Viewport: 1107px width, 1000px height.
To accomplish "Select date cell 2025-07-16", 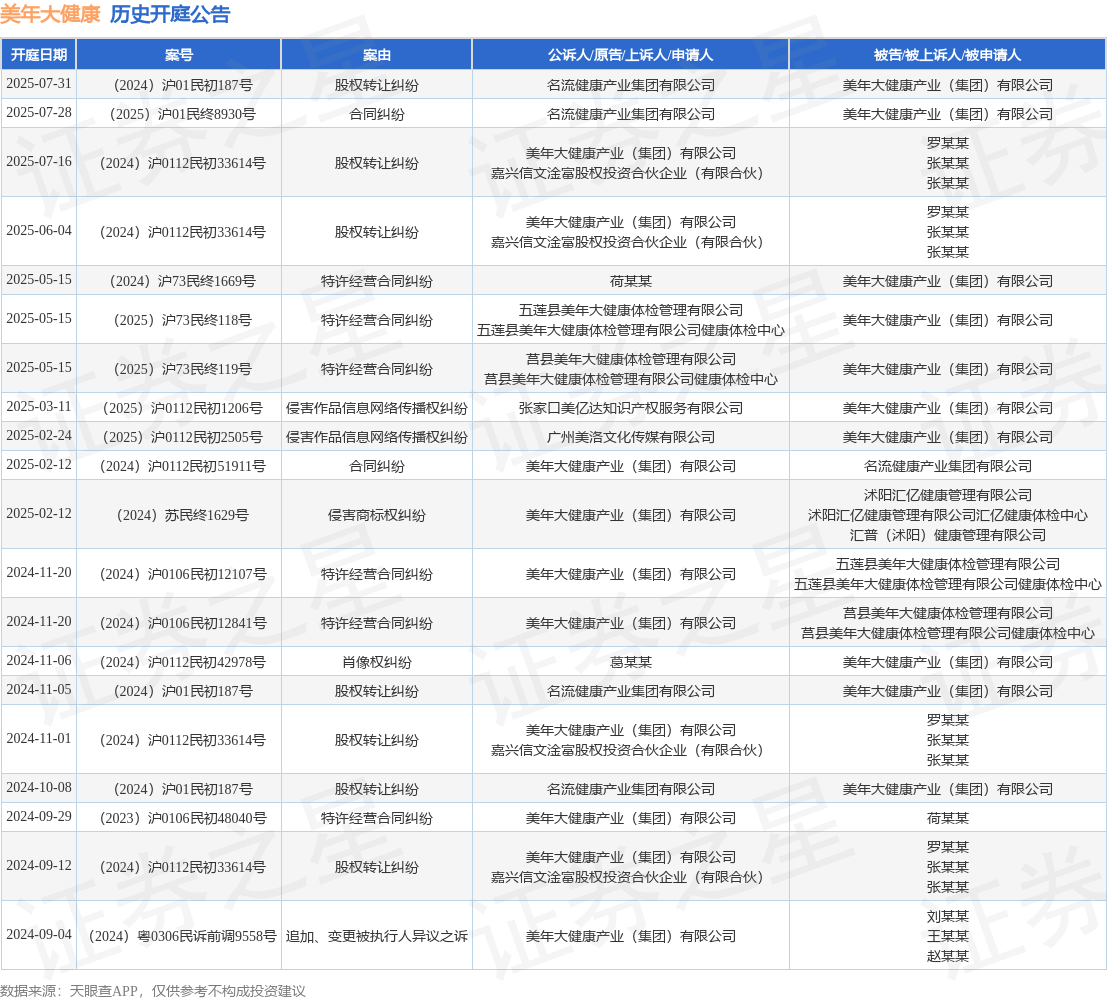I will click(x=39, y=161).
